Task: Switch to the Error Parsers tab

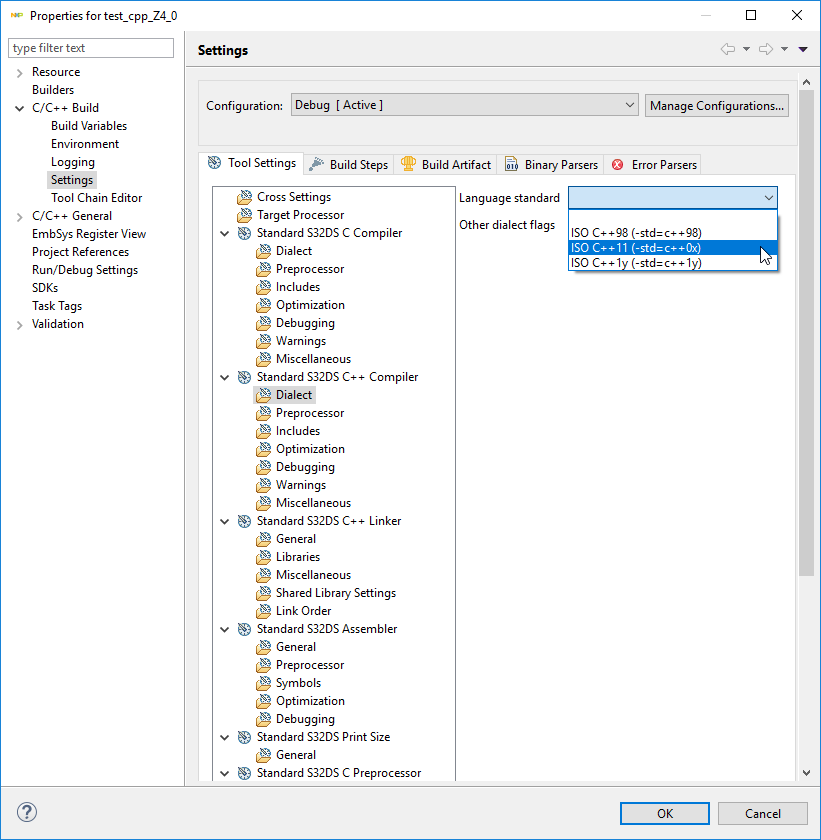Action: [653, 164]
